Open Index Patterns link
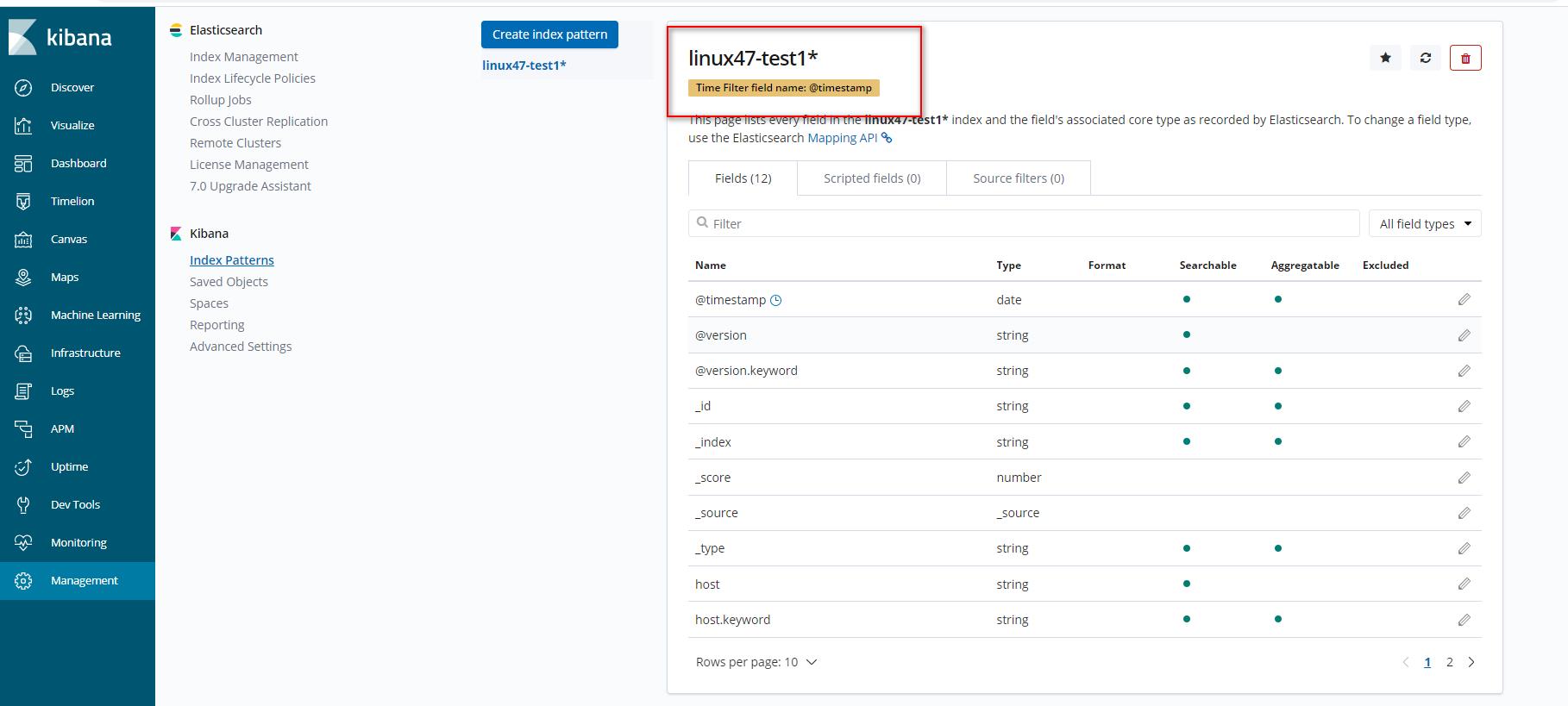Image resolution: width=1568 pixels, height=706 pixels. tap(232, 260)
